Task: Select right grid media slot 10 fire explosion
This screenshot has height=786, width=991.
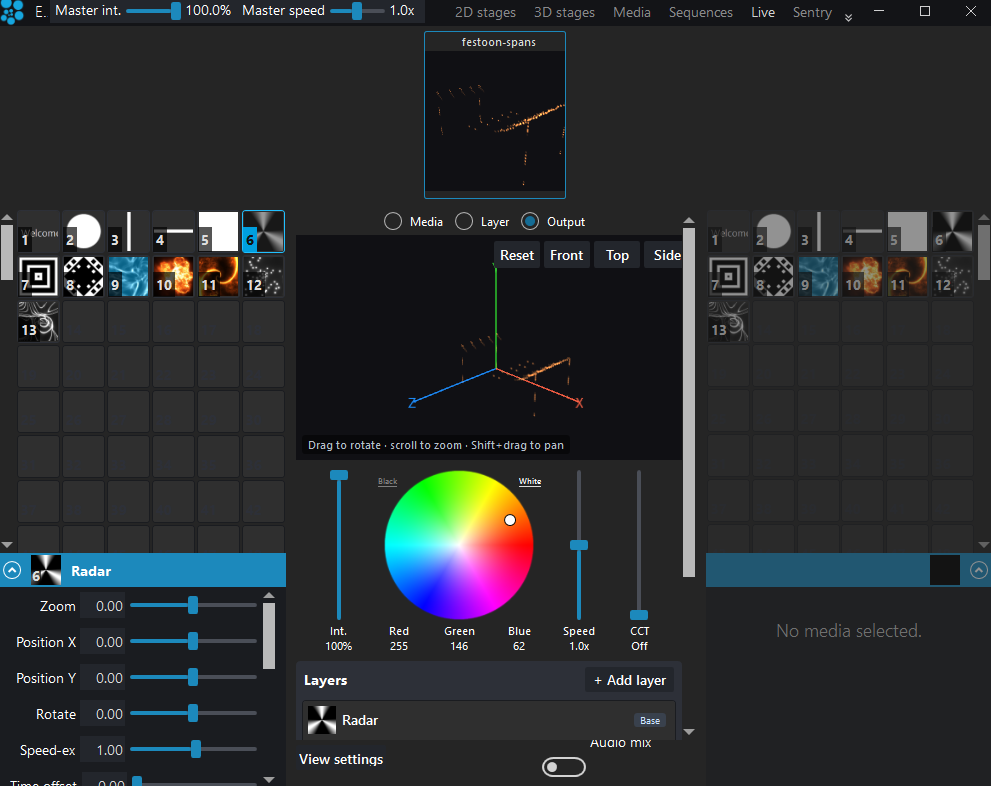Action: click(x=863, y=276)
